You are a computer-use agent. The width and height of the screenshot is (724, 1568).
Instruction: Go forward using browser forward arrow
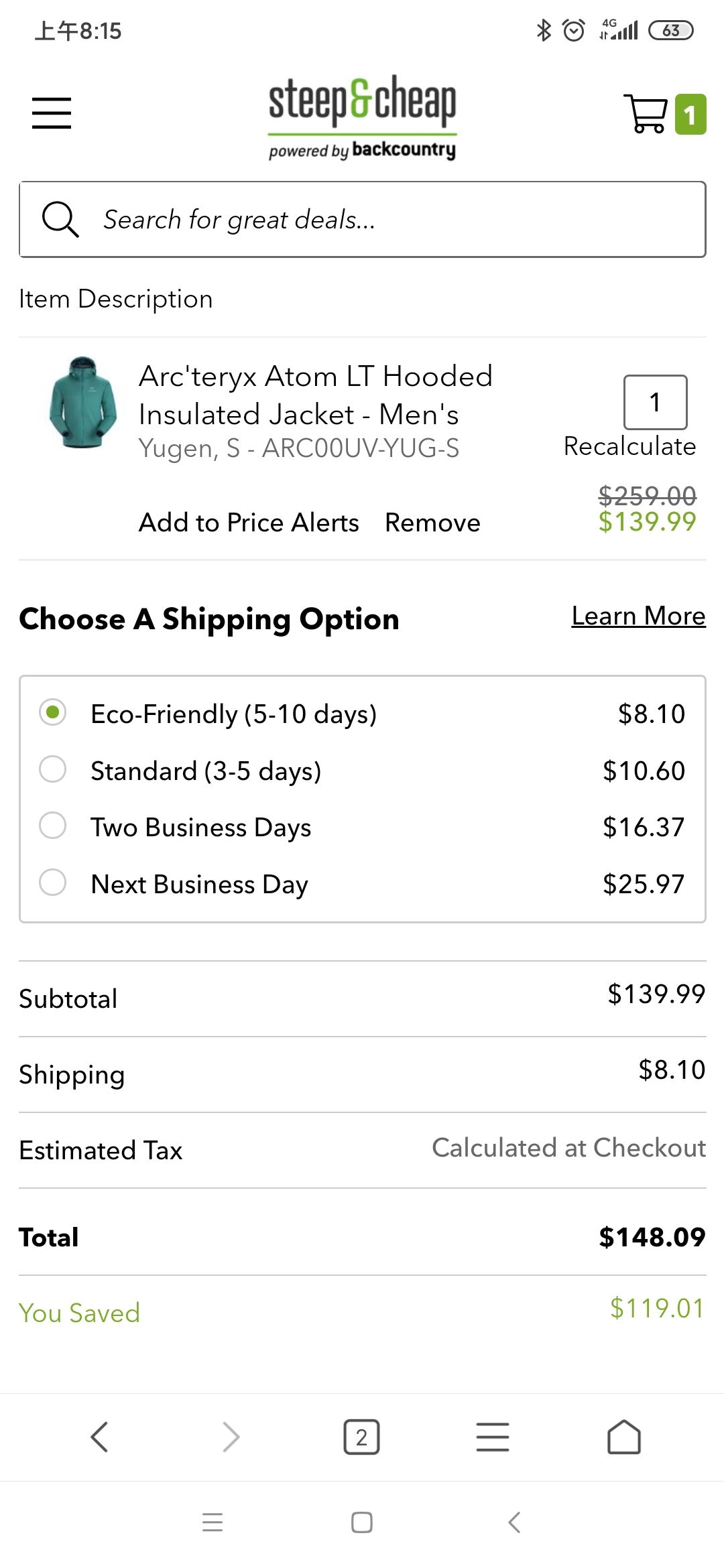(x=231, y=1437)
